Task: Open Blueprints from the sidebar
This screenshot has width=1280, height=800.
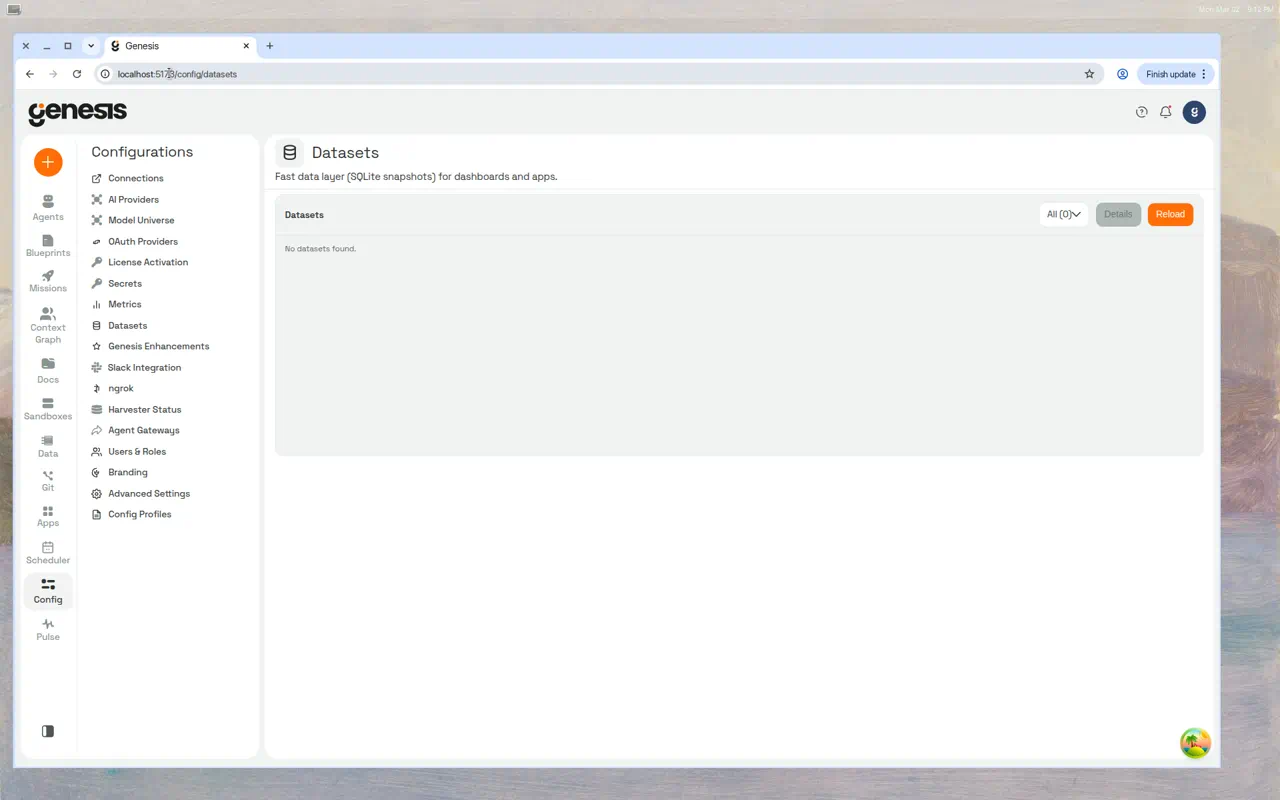Action: (x=48, y=246)
